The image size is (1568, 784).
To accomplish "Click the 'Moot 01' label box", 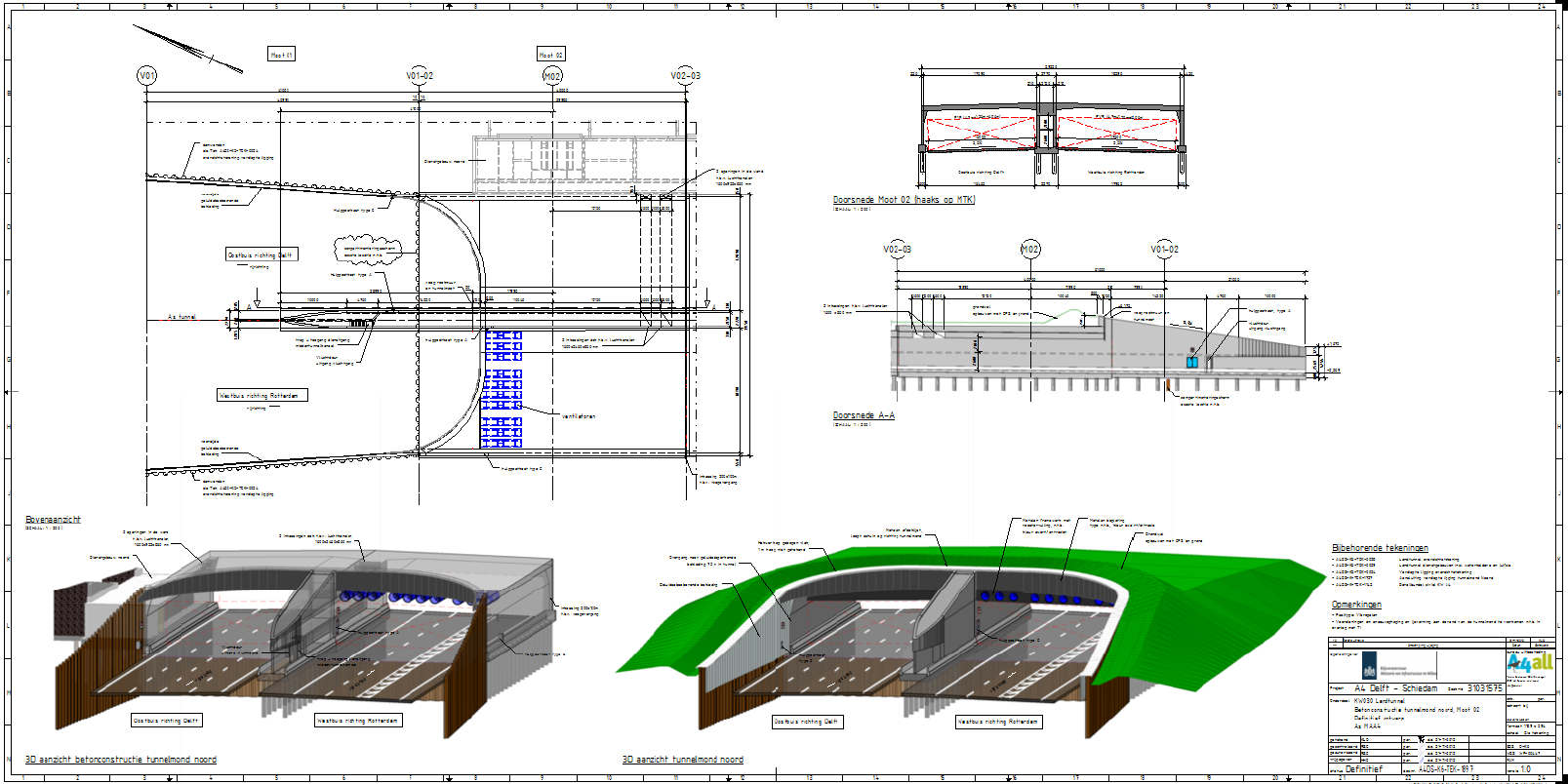I will point(281,55).
